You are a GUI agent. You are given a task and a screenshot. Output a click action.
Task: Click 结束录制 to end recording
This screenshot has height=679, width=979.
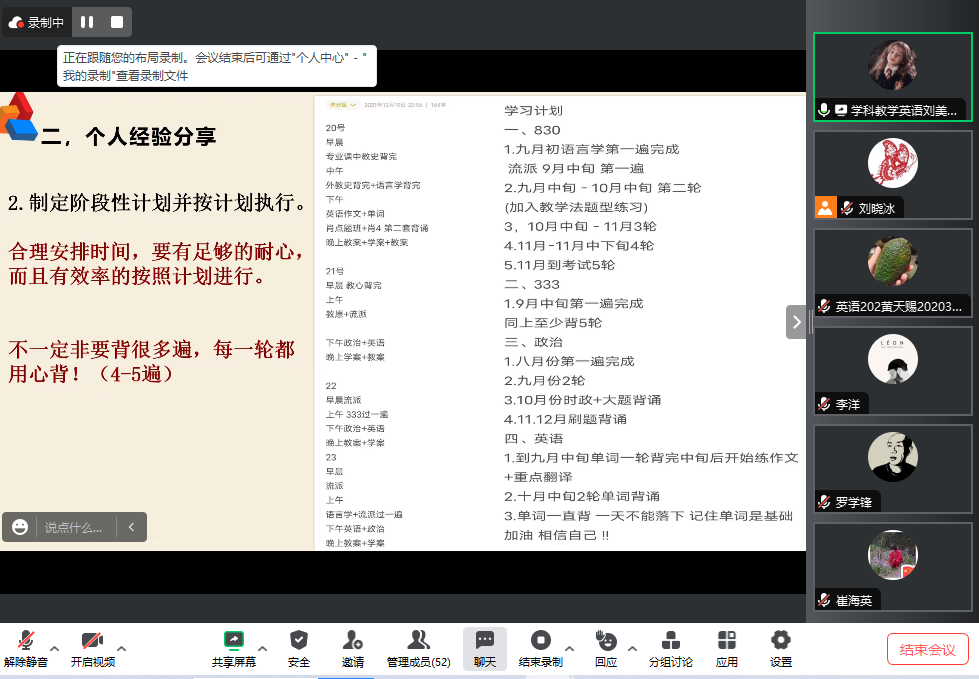pos(540,648)
